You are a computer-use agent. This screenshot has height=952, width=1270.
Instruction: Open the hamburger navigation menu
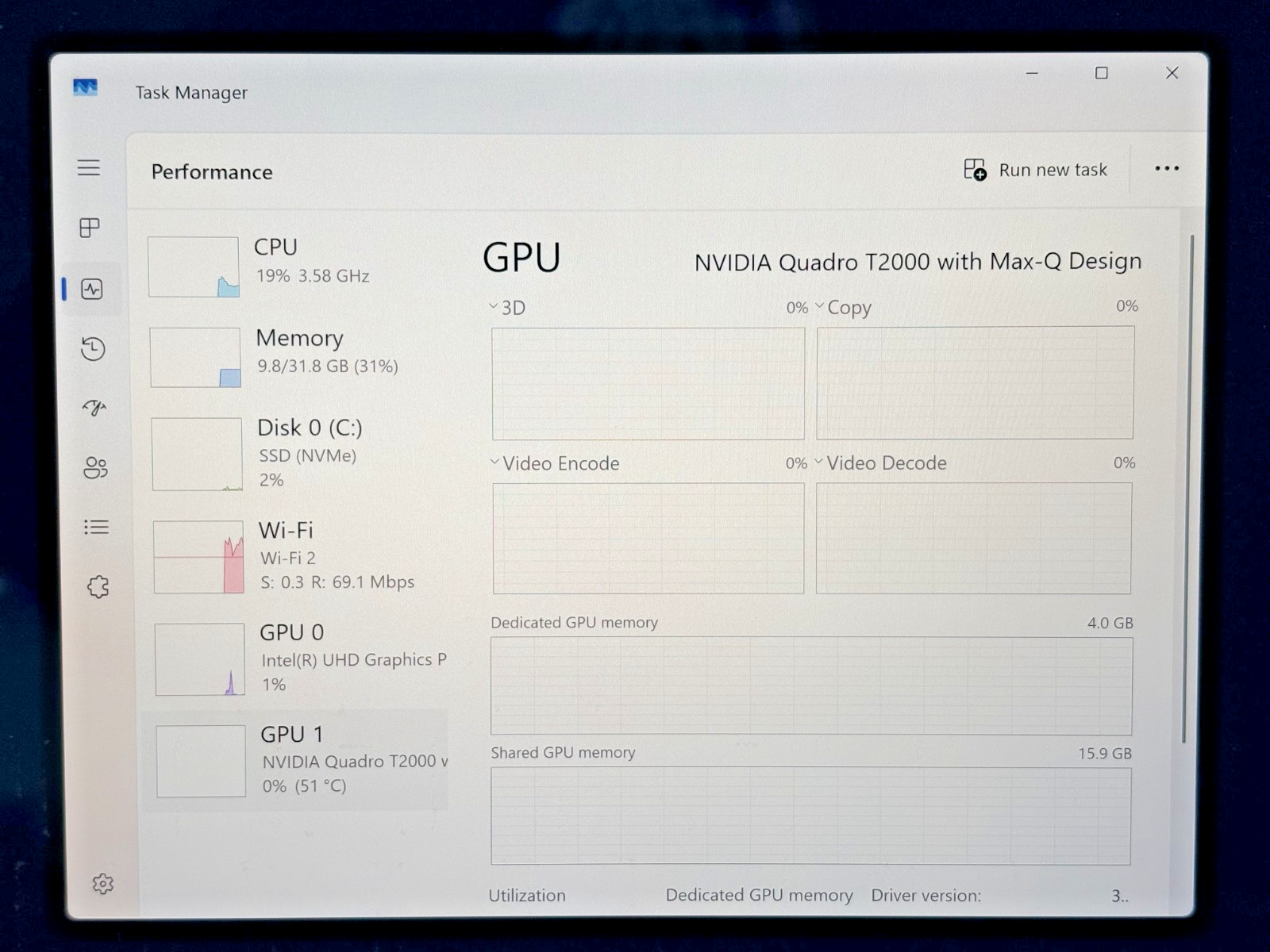point(89,167)
